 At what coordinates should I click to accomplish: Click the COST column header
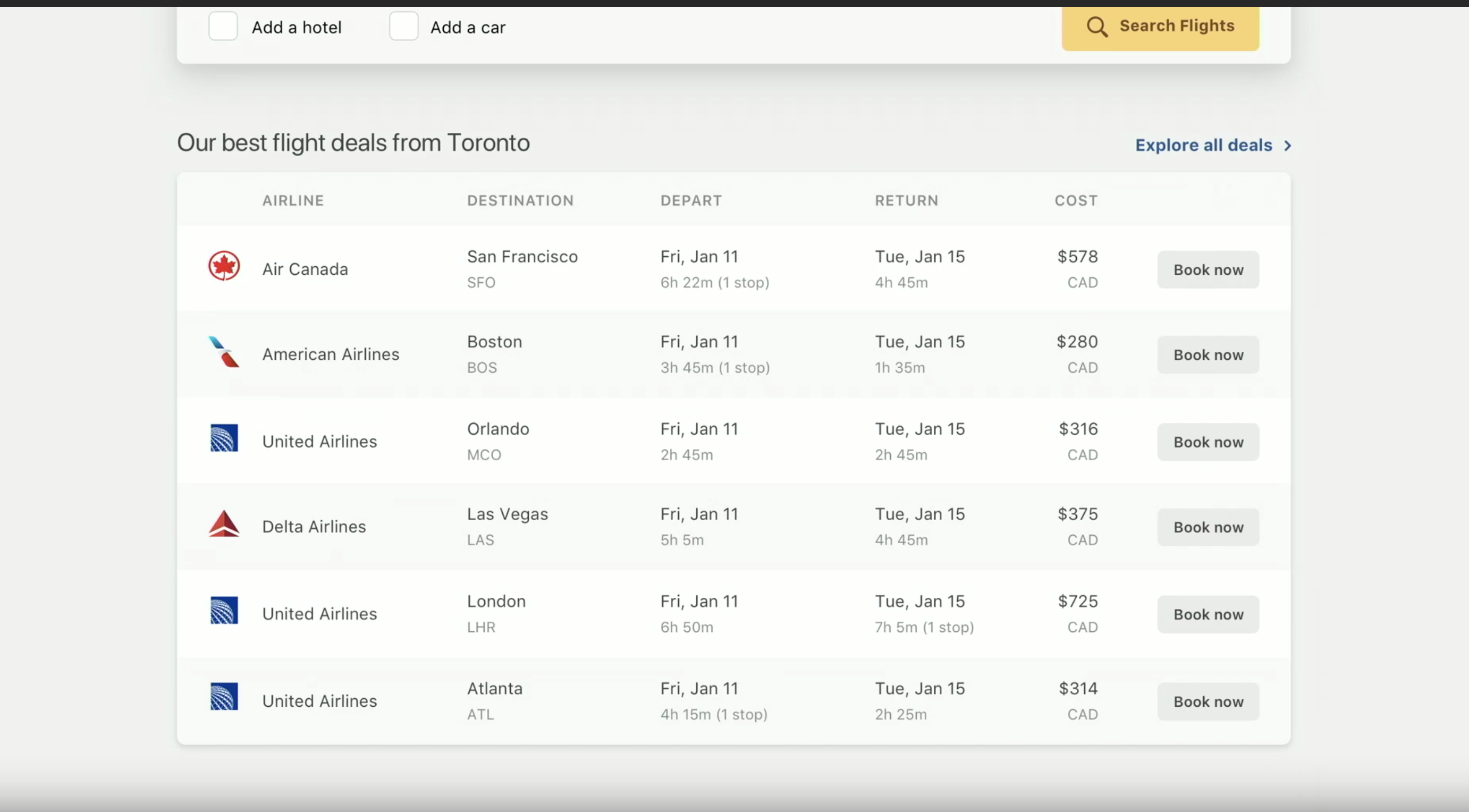(x=1076, y=201)
